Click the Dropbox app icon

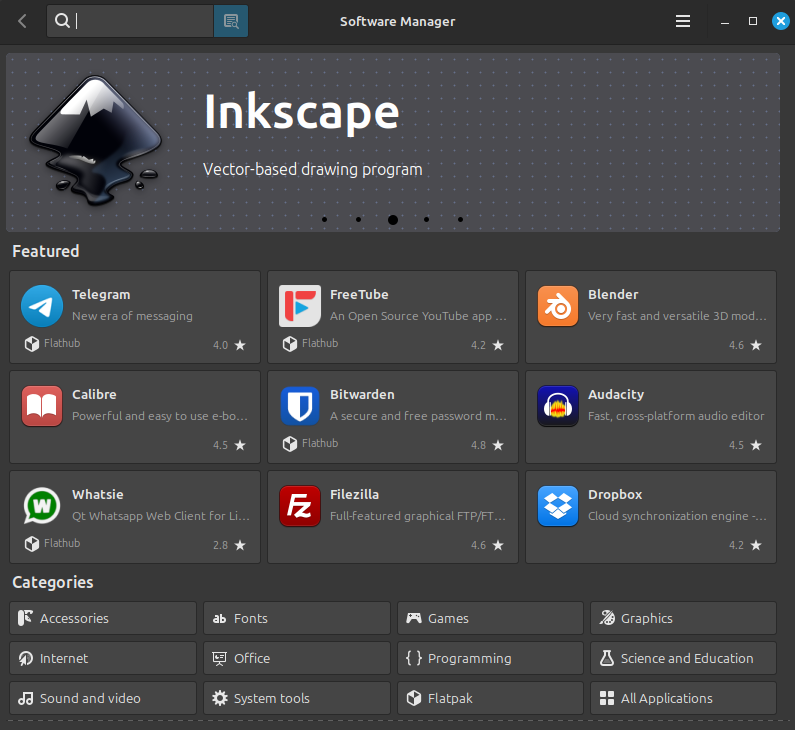[x=558, y=505]
